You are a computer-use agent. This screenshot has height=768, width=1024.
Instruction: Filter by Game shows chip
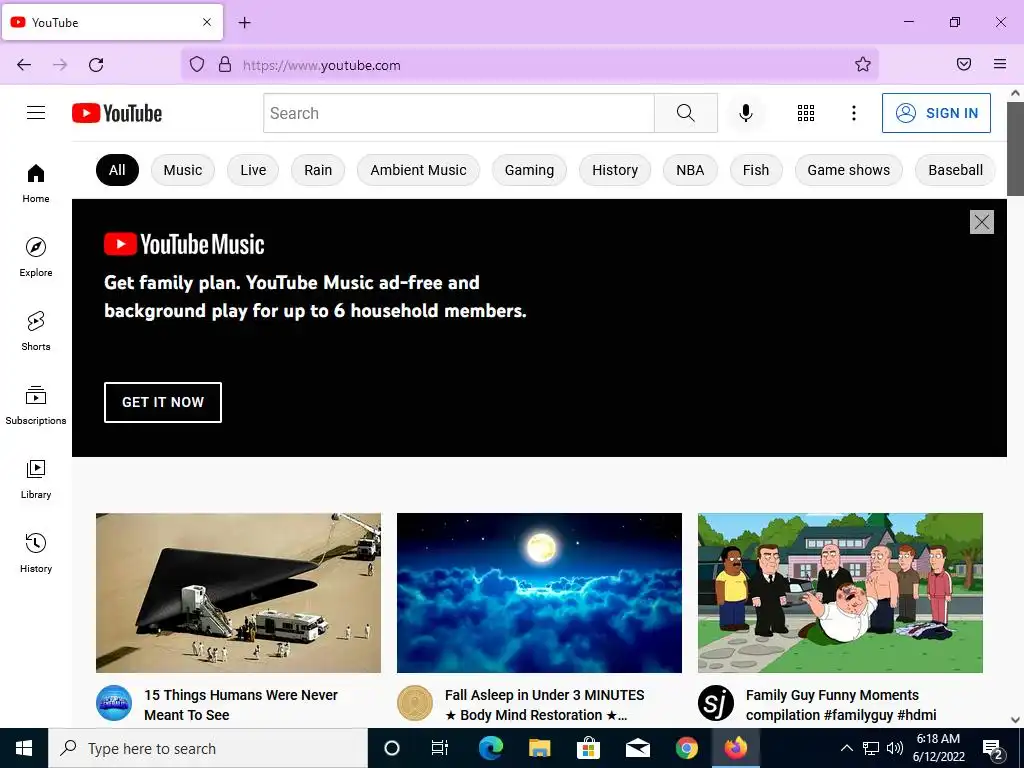pyautogui.click(x=848, y=170)
